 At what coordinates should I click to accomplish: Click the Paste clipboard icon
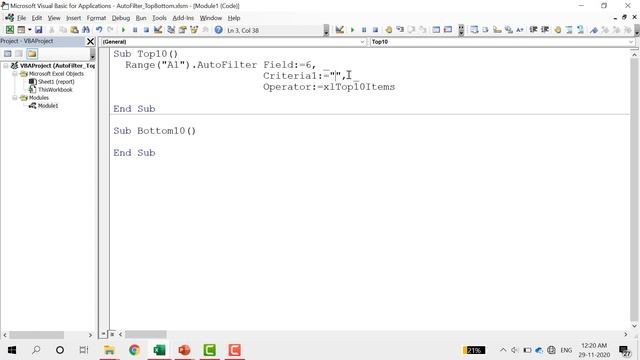pos(74,30)
